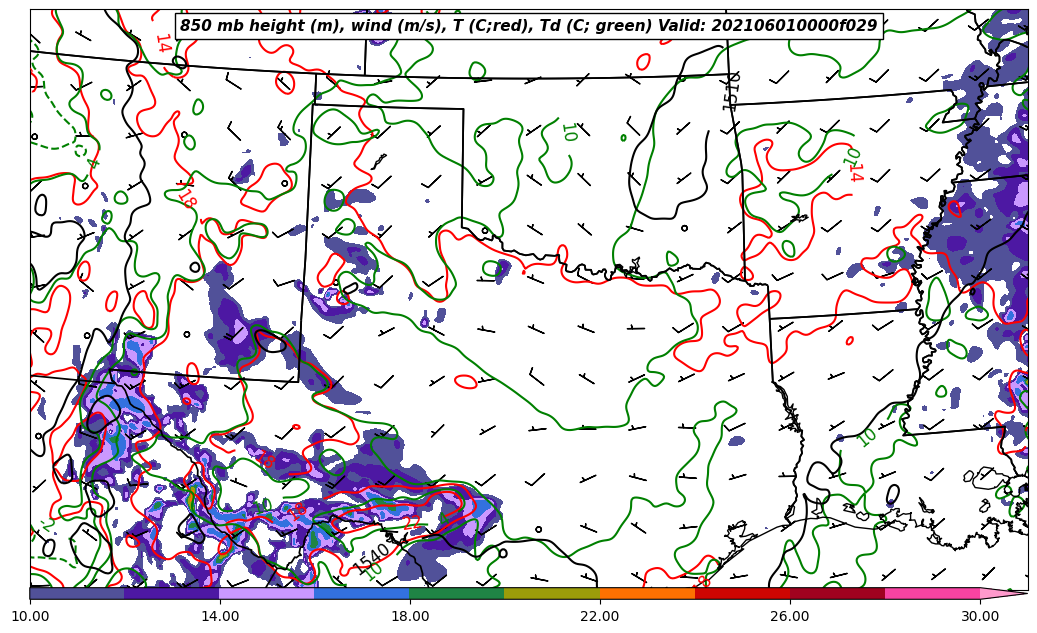
Task: Click the 22.00 colorbar tick label
Action: 600,616
